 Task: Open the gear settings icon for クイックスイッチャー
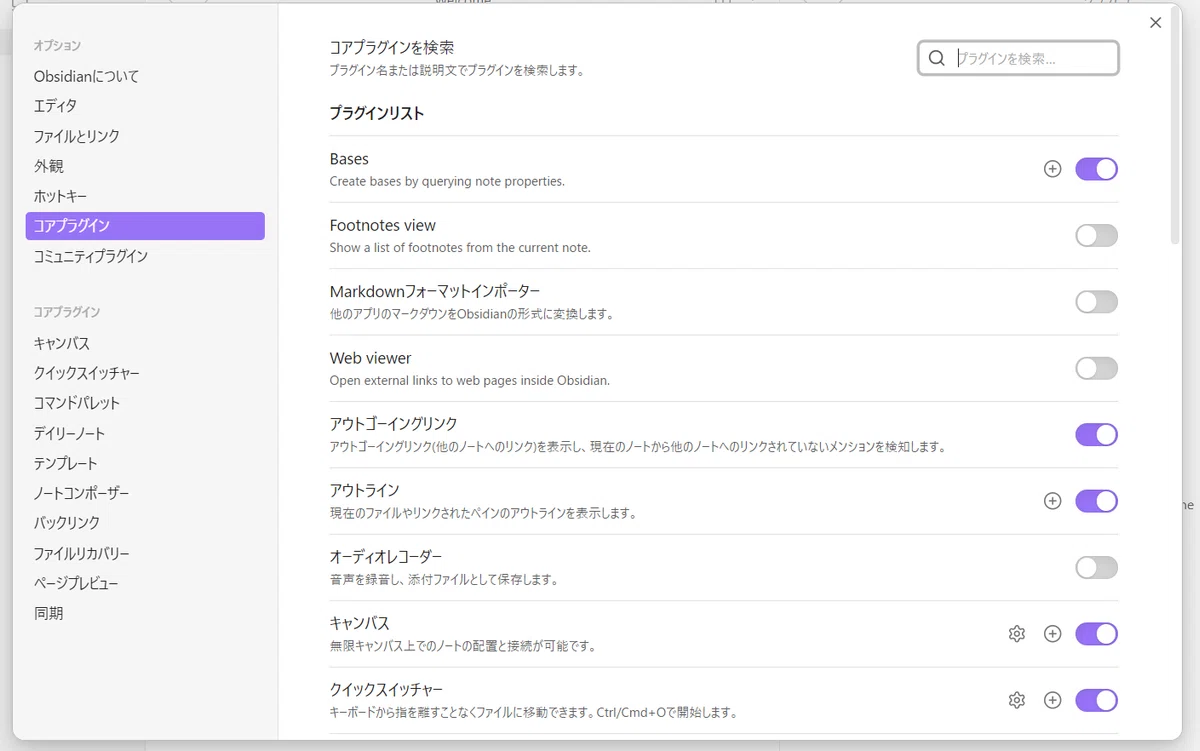1017,700
